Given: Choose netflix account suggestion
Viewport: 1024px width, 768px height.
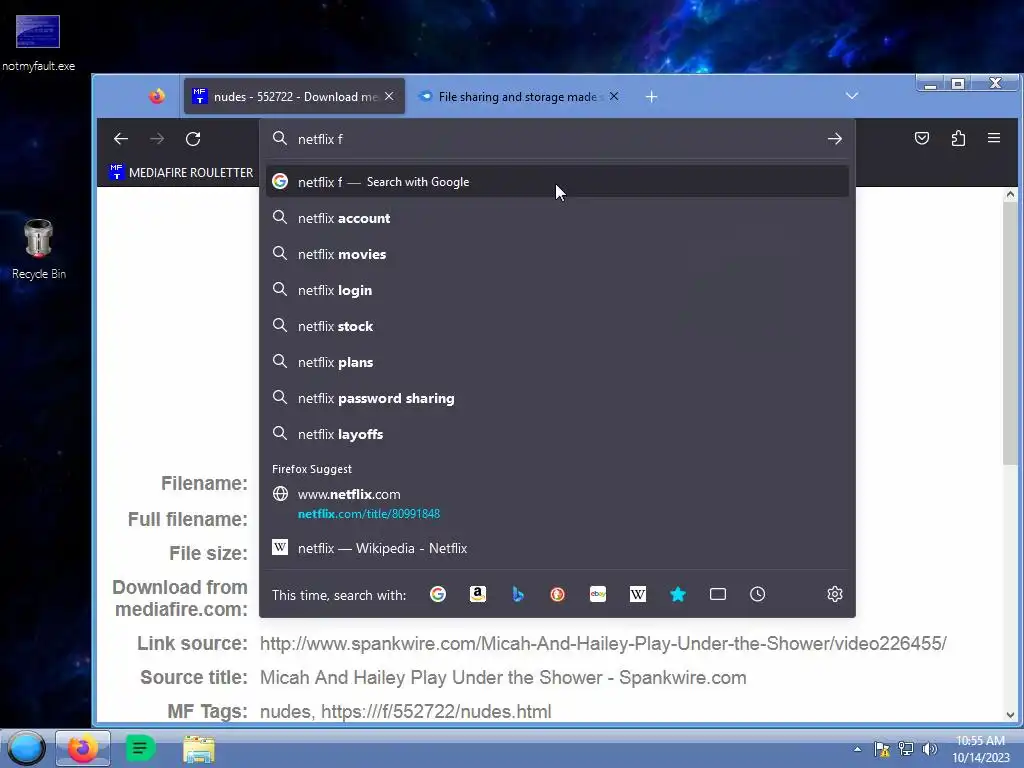Looking at the screenshot, I should coord(557,218).
